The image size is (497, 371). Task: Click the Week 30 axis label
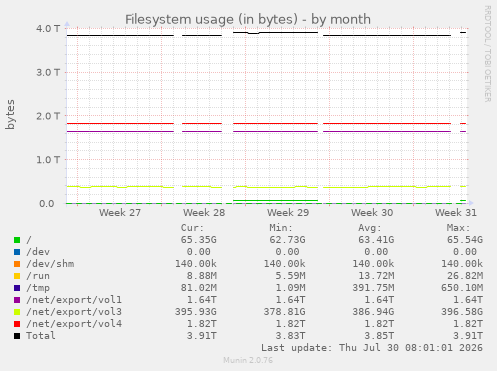click(372, 213)
